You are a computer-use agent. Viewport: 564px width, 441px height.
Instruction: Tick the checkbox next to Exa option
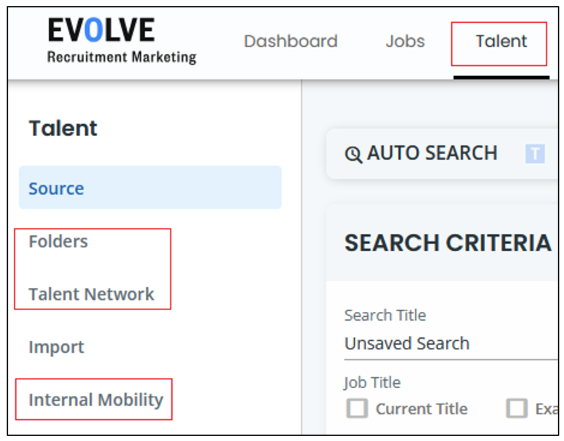click(517, 409)
